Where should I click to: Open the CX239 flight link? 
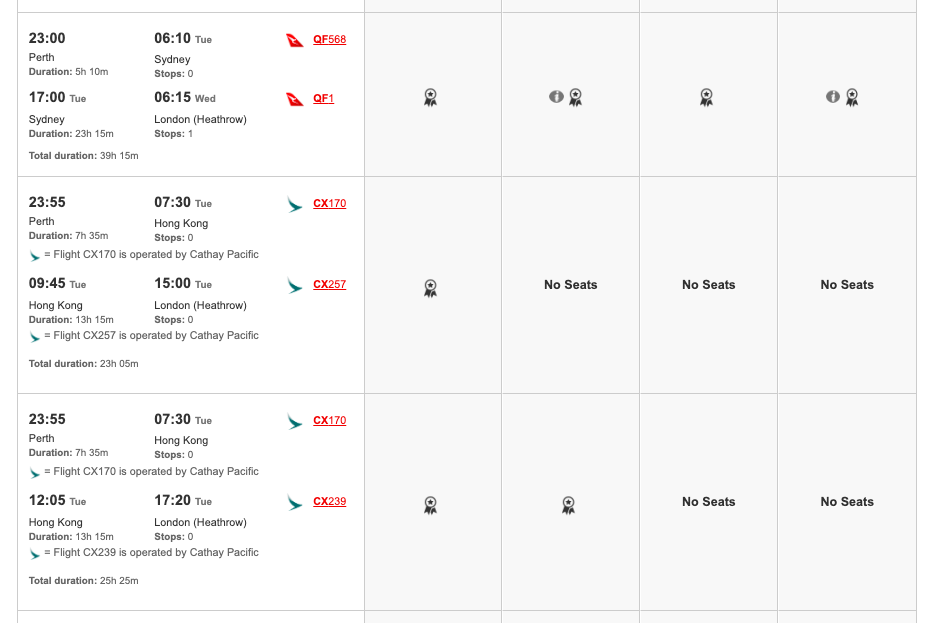pyautogui.click(x=329, y=501)
